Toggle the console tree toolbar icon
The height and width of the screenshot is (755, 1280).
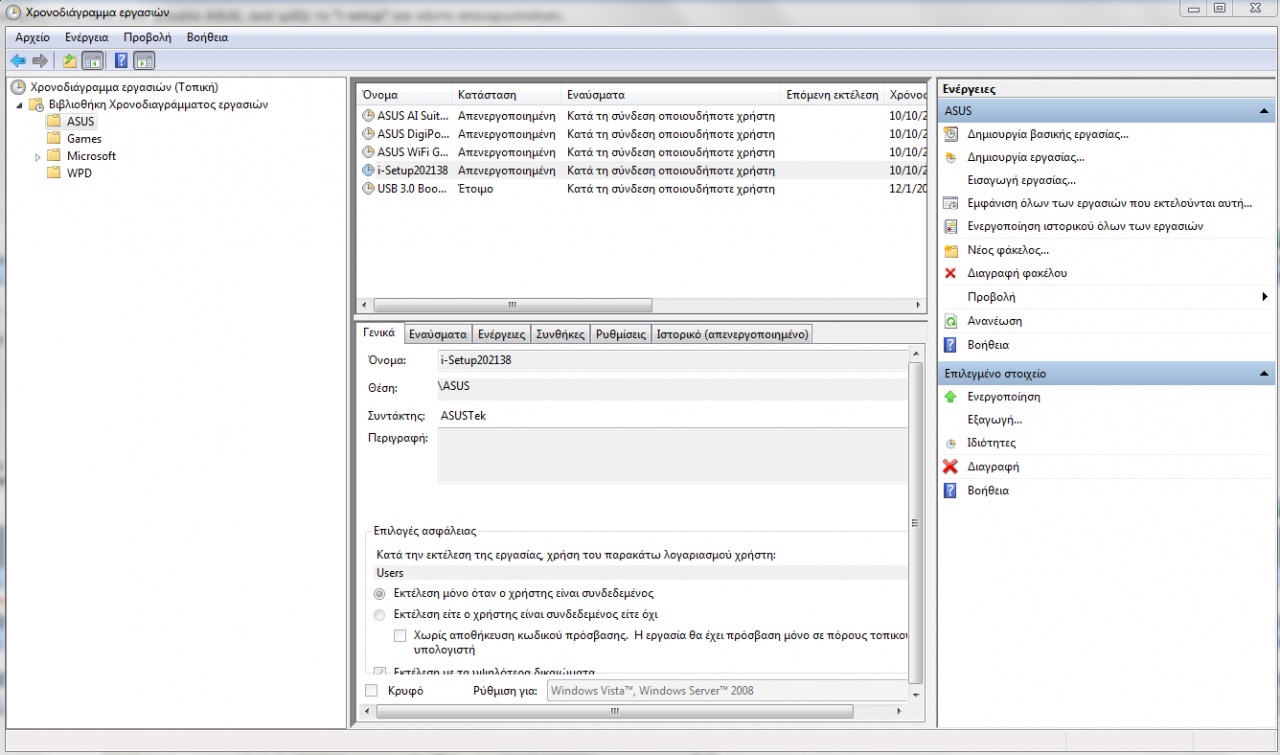(x=92, y=61)
